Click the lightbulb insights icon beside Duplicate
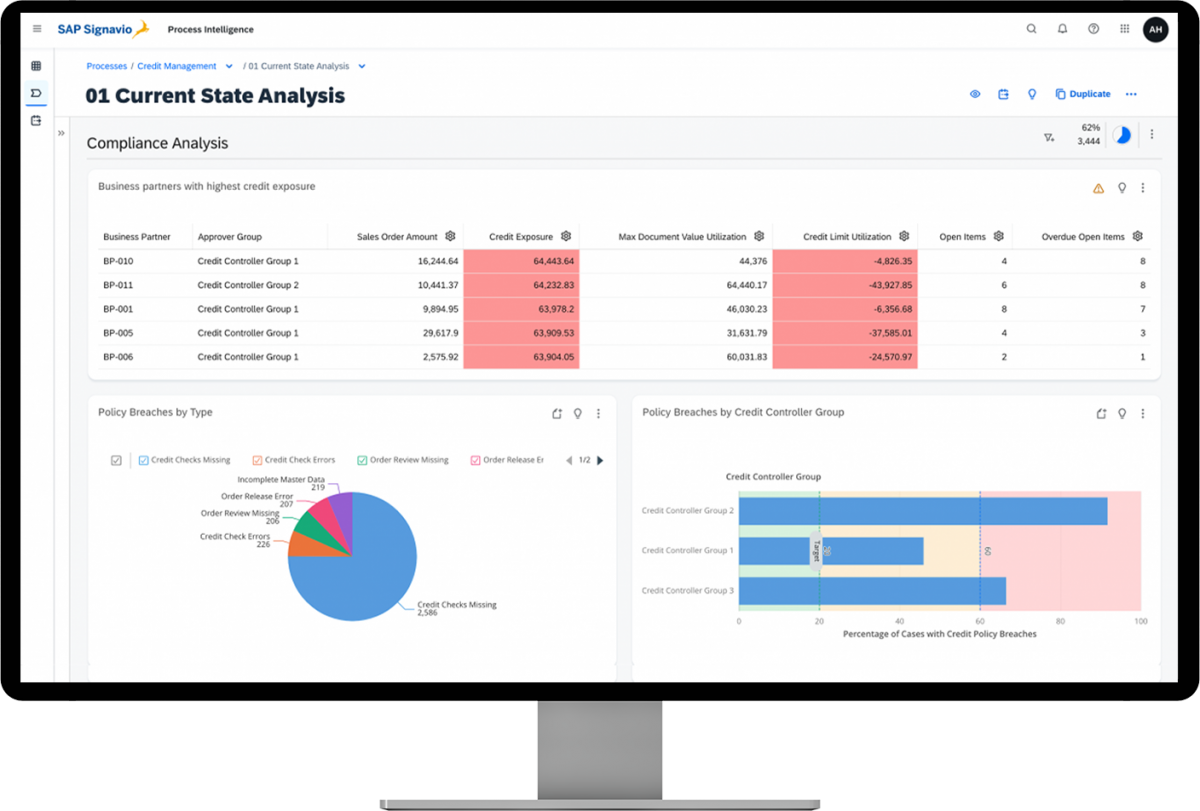The image size is (1200, 811). click(x=1032, y=93)
